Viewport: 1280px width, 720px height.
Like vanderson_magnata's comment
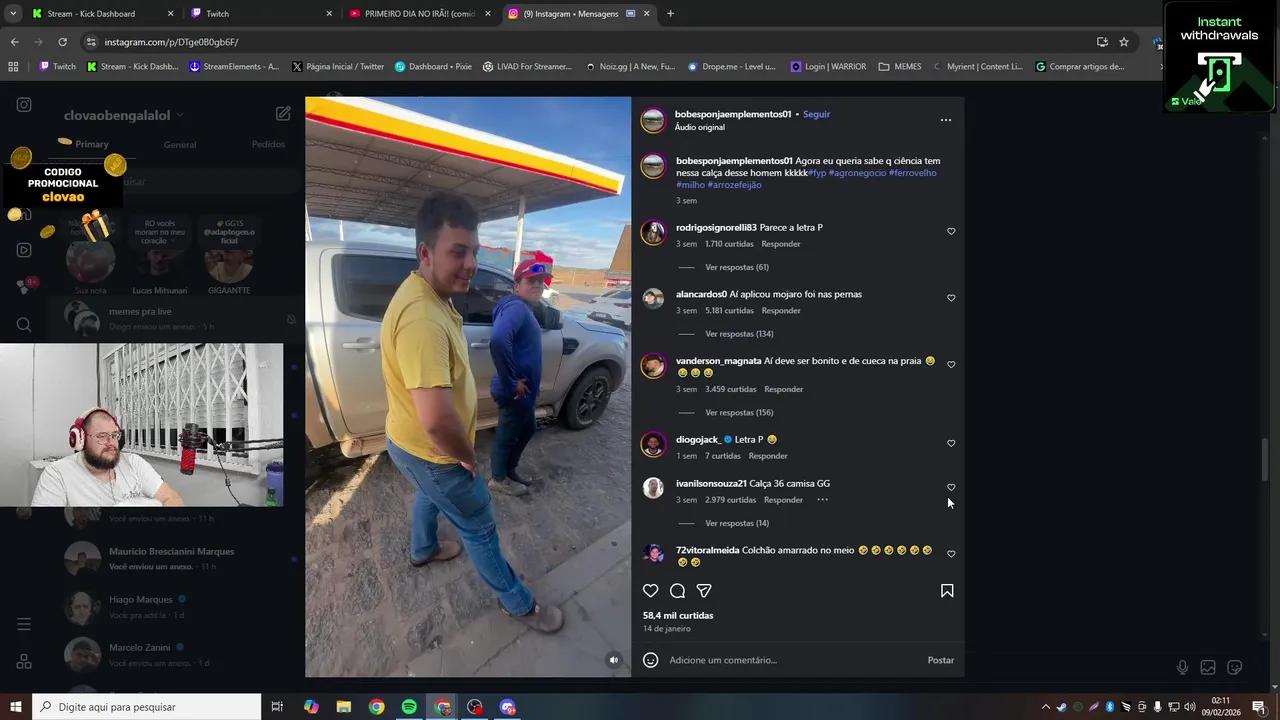[951, 365]
